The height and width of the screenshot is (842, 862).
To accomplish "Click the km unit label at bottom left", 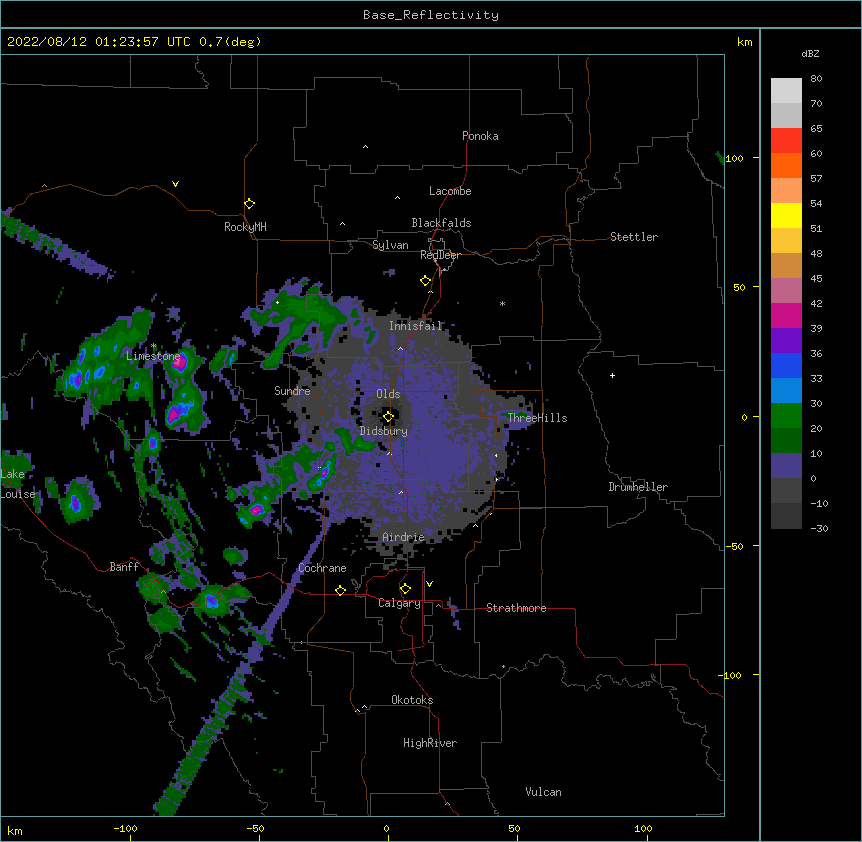I will 14,830.
